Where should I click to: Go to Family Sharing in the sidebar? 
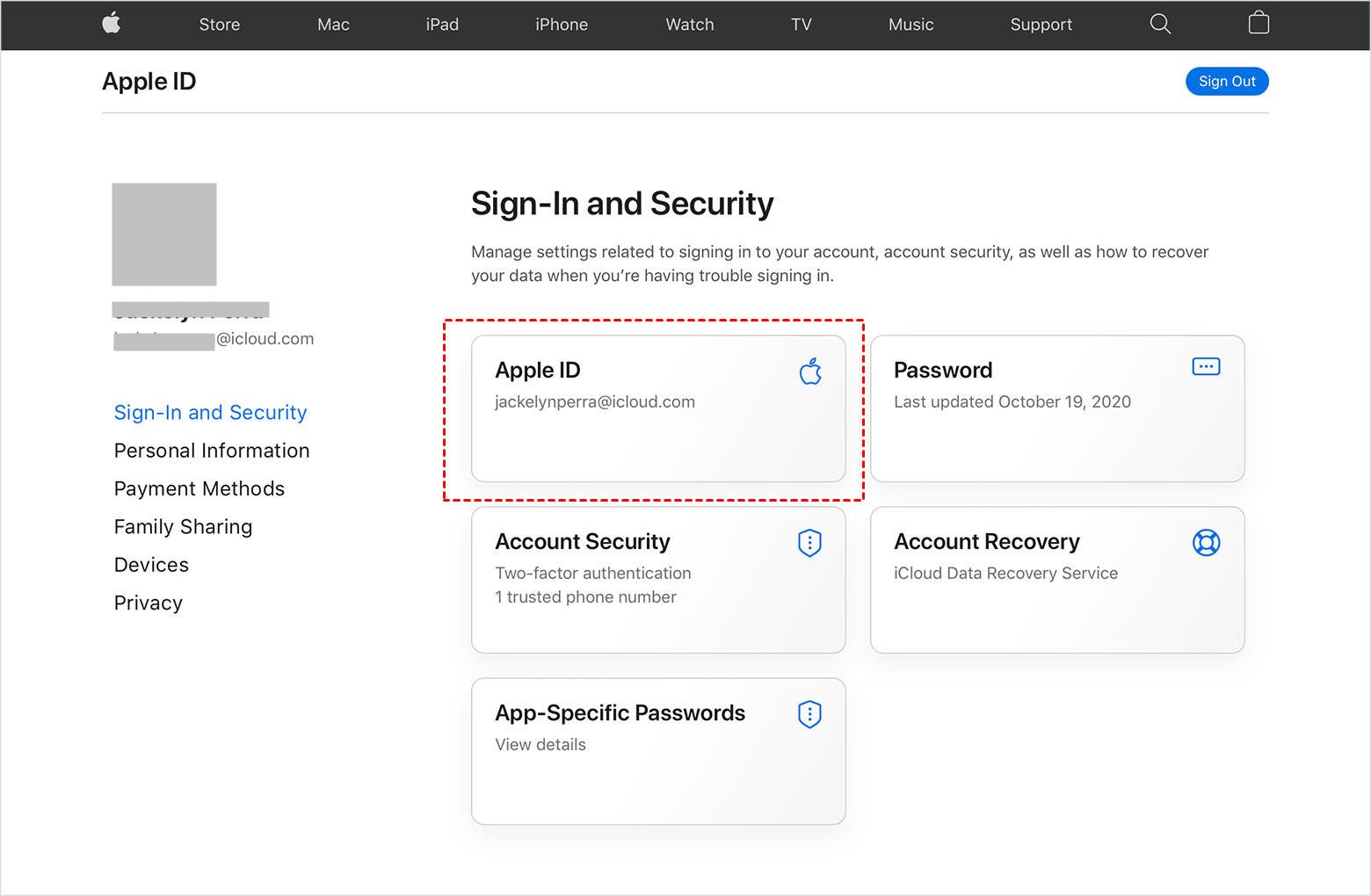point(183,527)
